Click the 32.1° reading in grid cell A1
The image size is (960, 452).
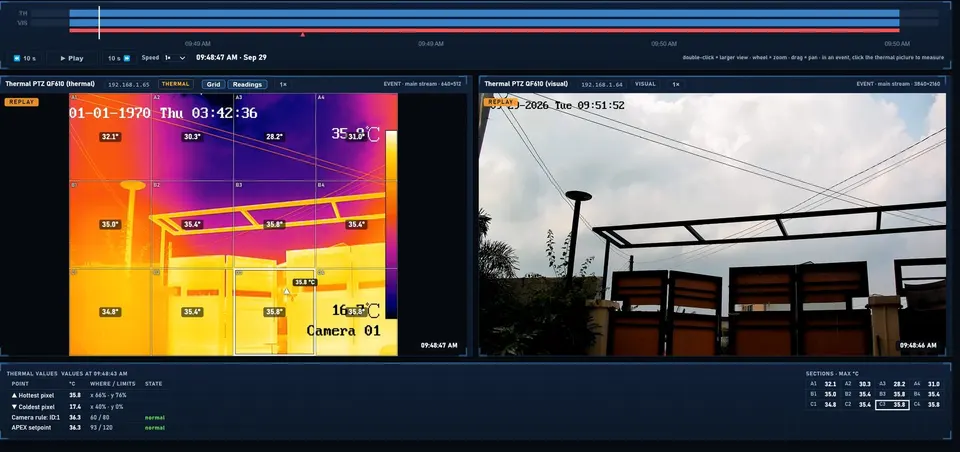point(110,137)
